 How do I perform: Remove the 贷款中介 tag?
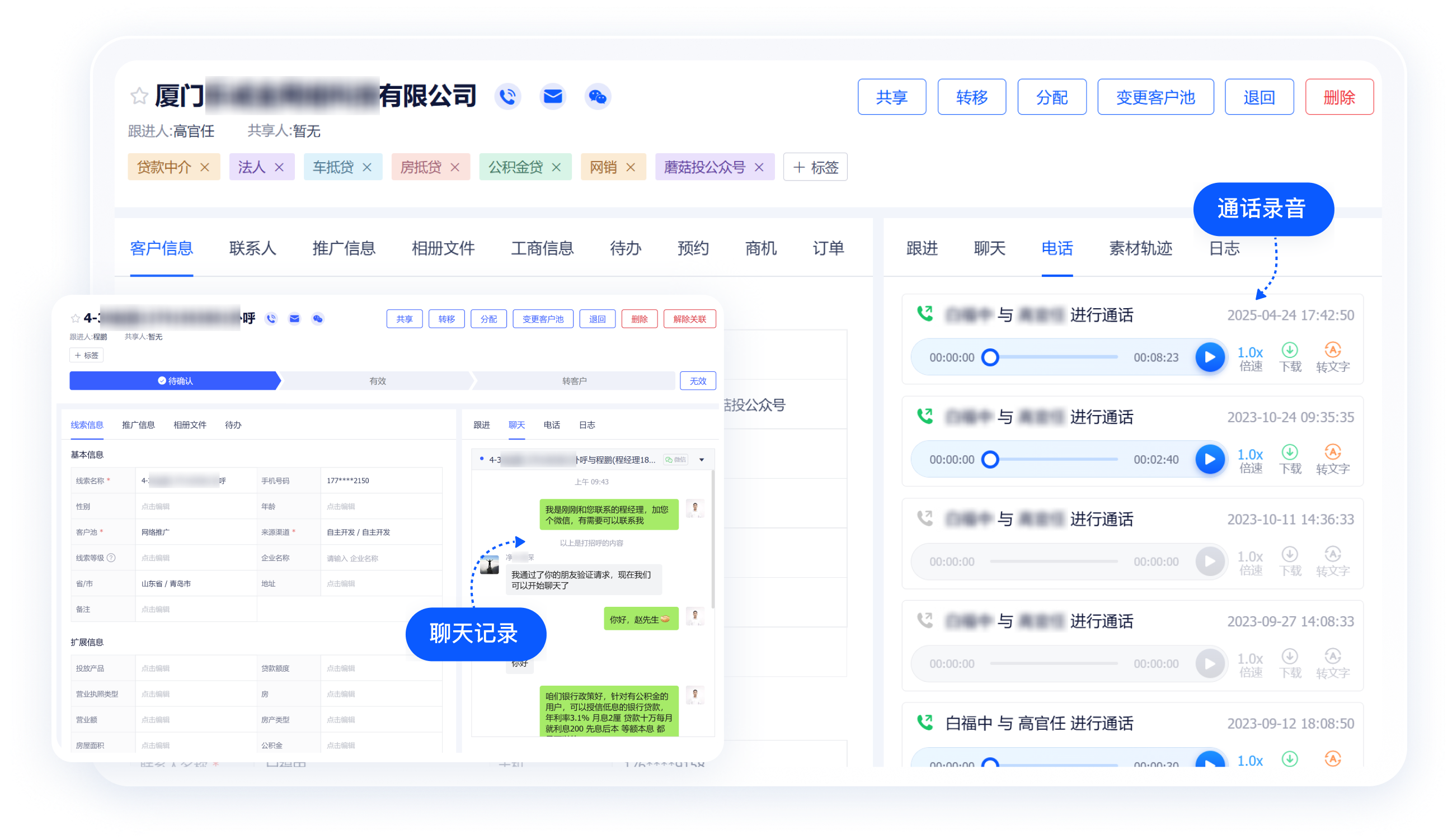click(205, 168)
